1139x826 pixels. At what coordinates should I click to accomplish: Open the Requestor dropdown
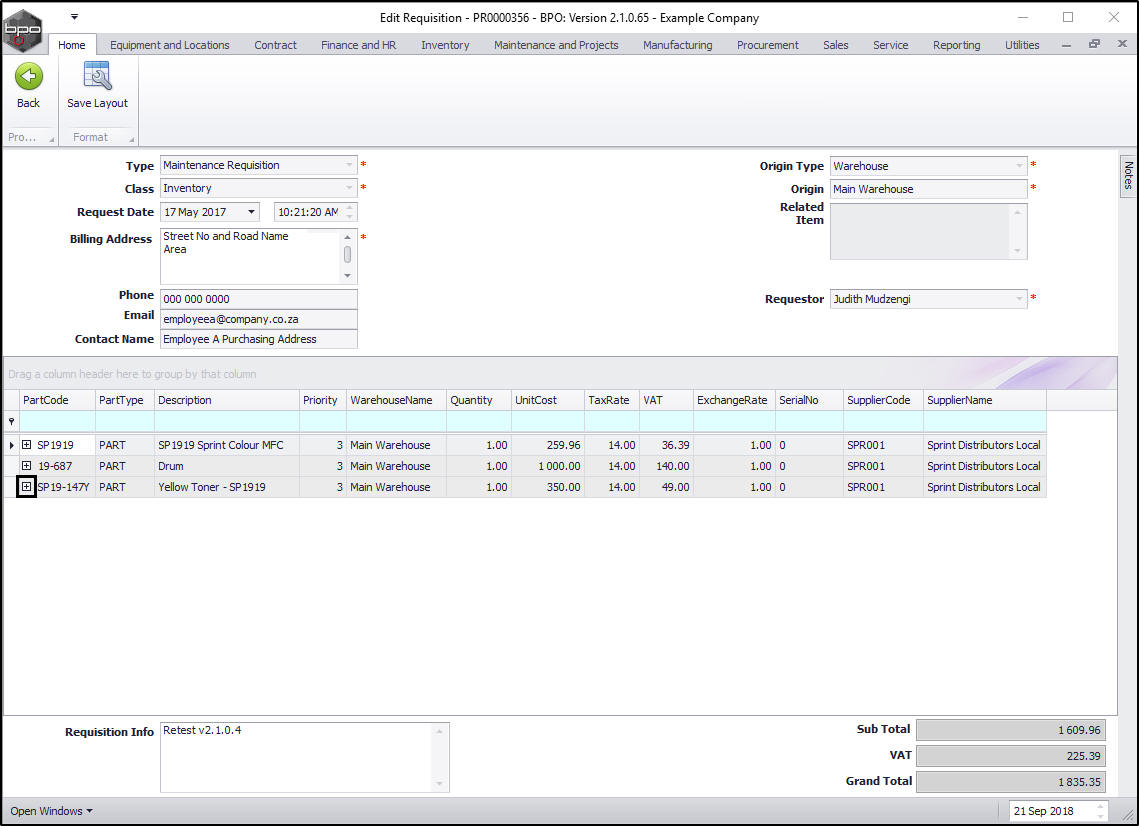coord(1019,299)
